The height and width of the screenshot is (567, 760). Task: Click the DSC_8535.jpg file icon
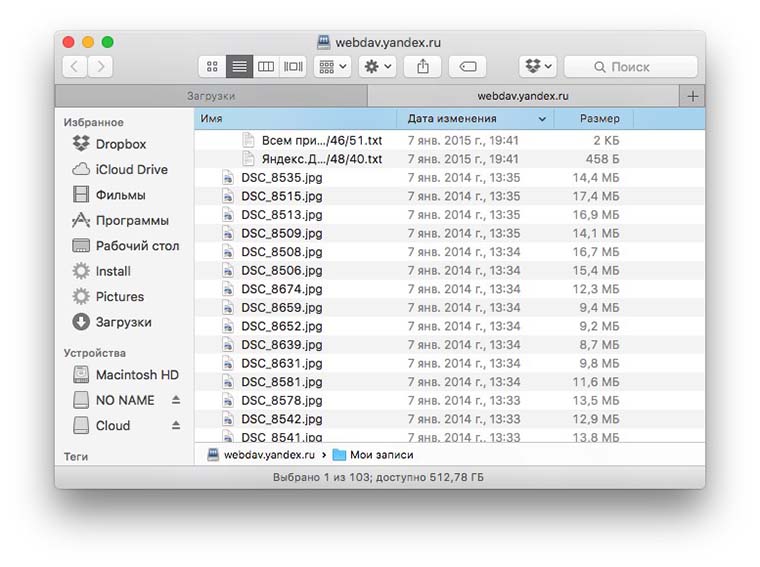click(x=228, y=177)
